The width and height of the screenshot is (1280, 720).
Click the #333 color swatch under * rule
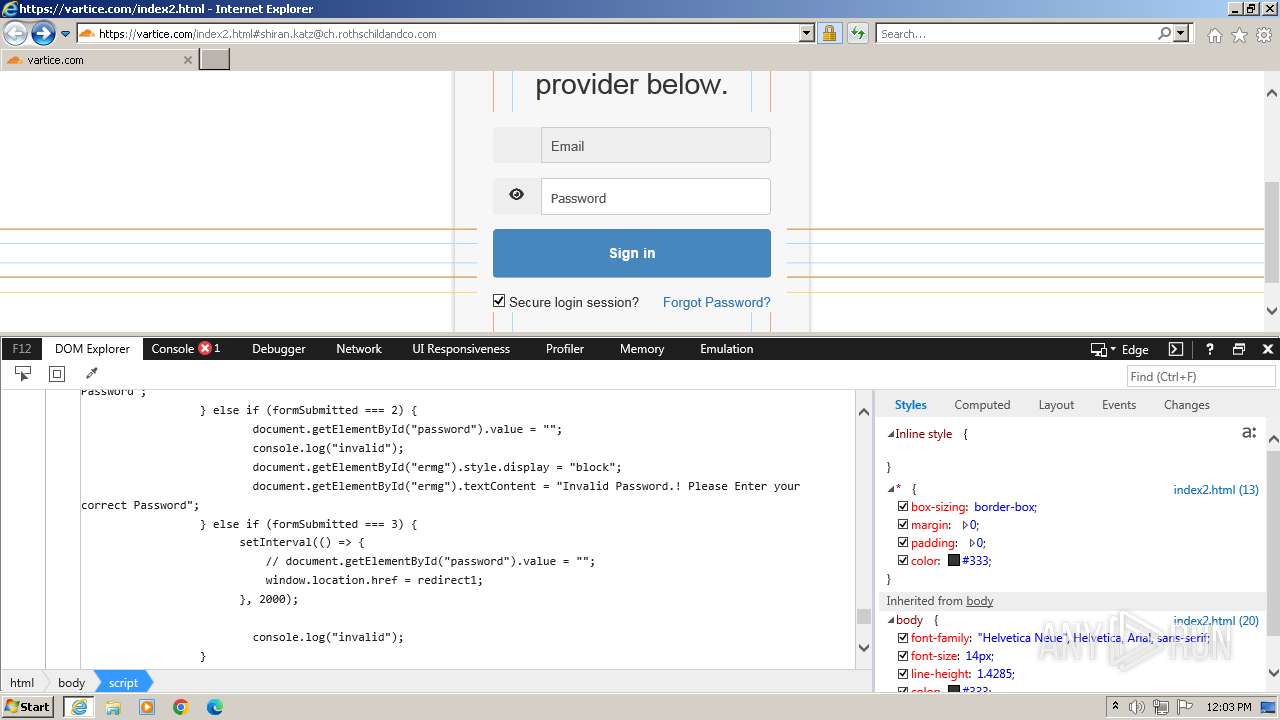[x=954, y=561]
